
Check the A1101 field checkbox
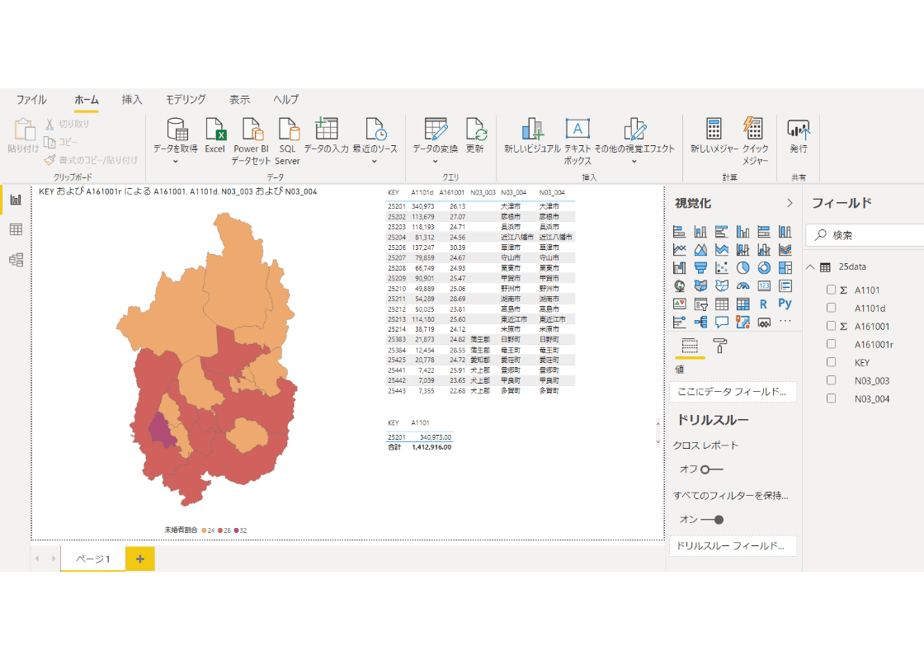[831, 290]
